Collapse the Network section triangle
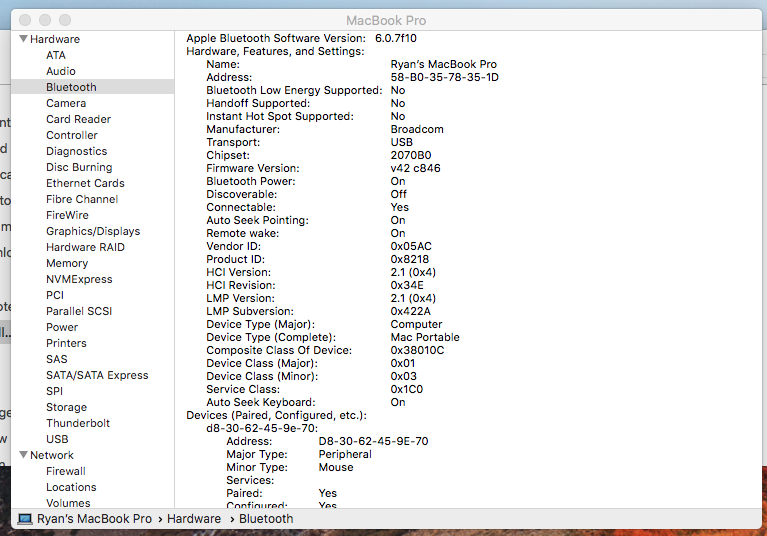This screenshot has height=536, width=767. click(23, 455)
